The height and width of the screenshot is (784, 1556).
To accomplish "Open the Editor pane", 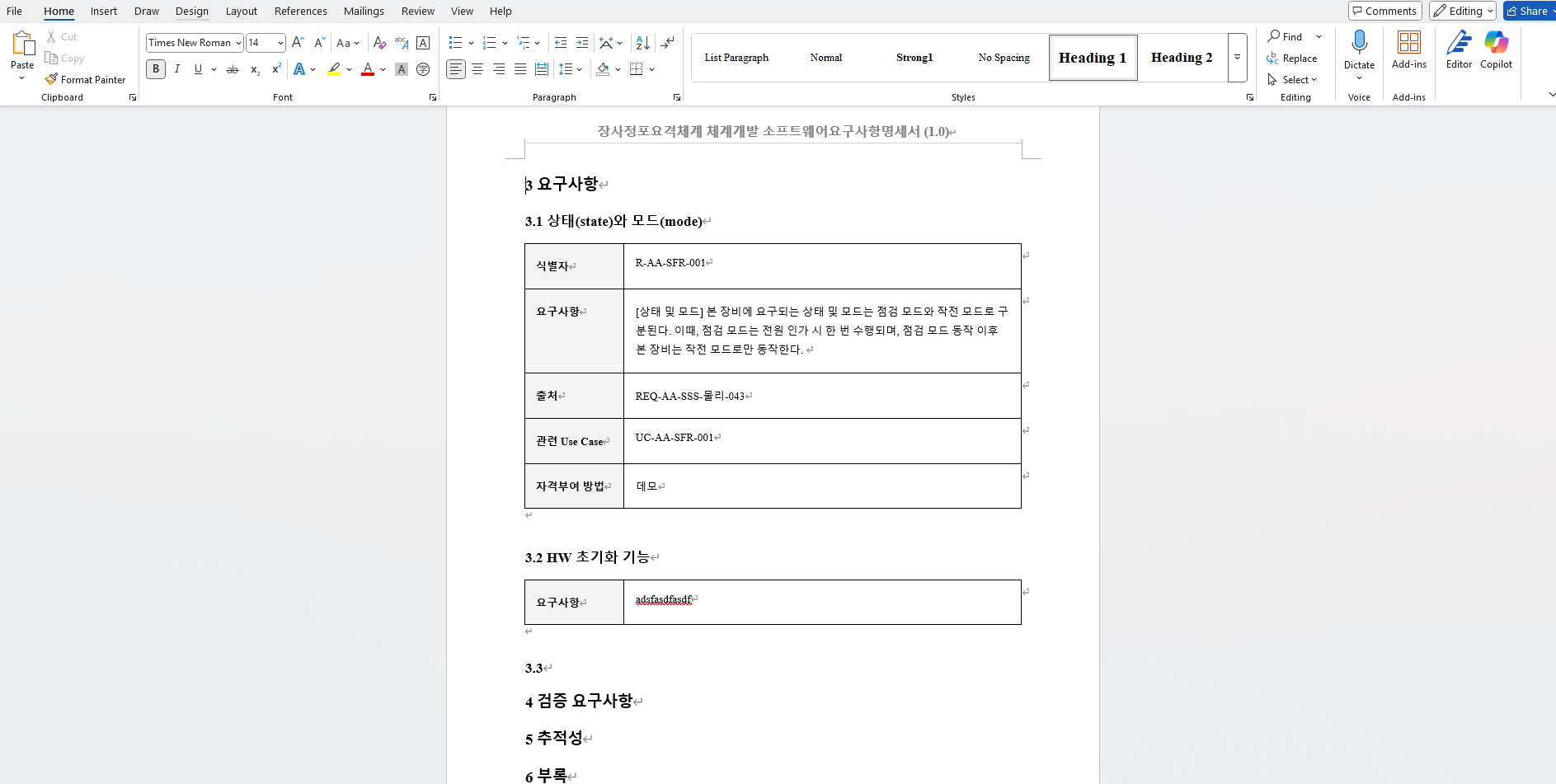I will (1458, 49).
